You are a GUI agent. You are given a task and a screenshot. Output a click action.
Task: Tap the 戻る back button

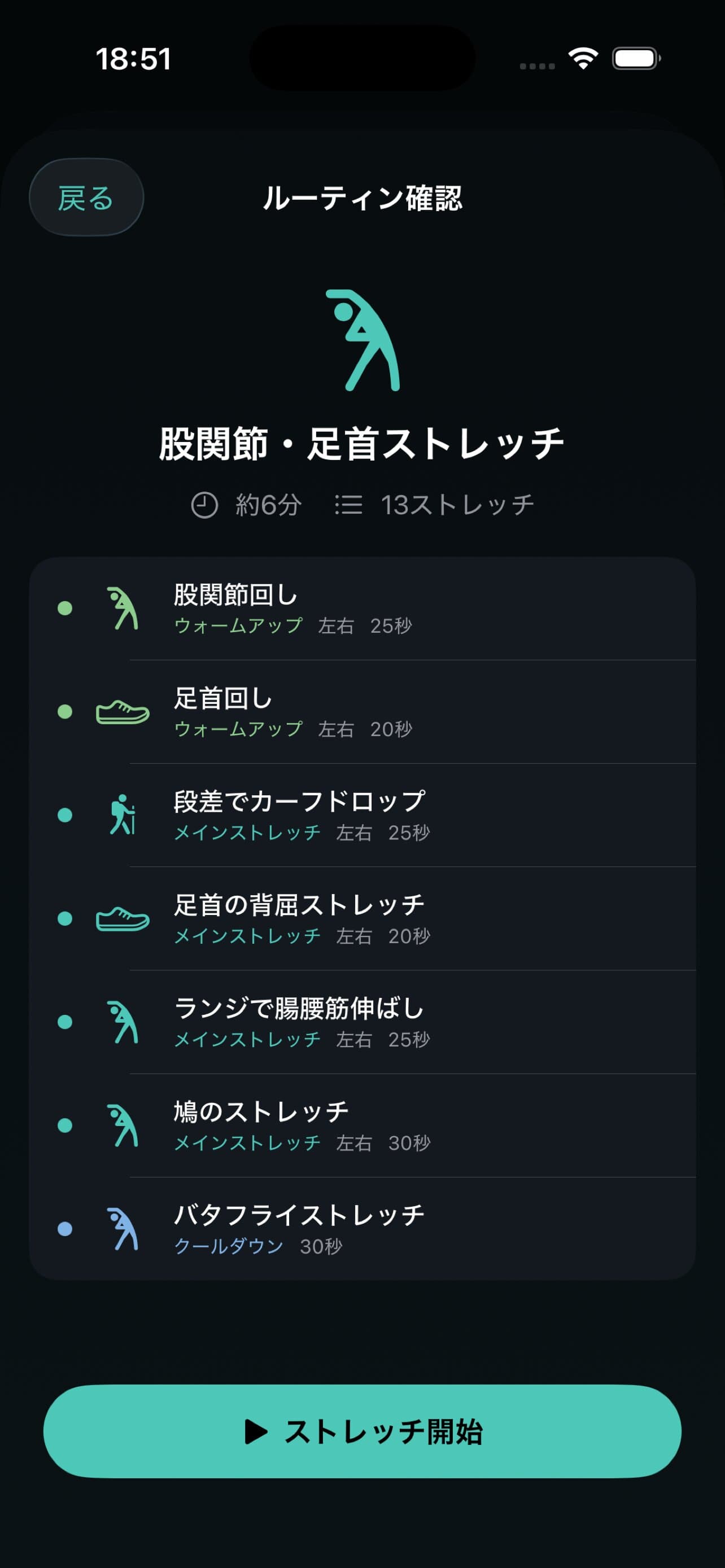86,197
